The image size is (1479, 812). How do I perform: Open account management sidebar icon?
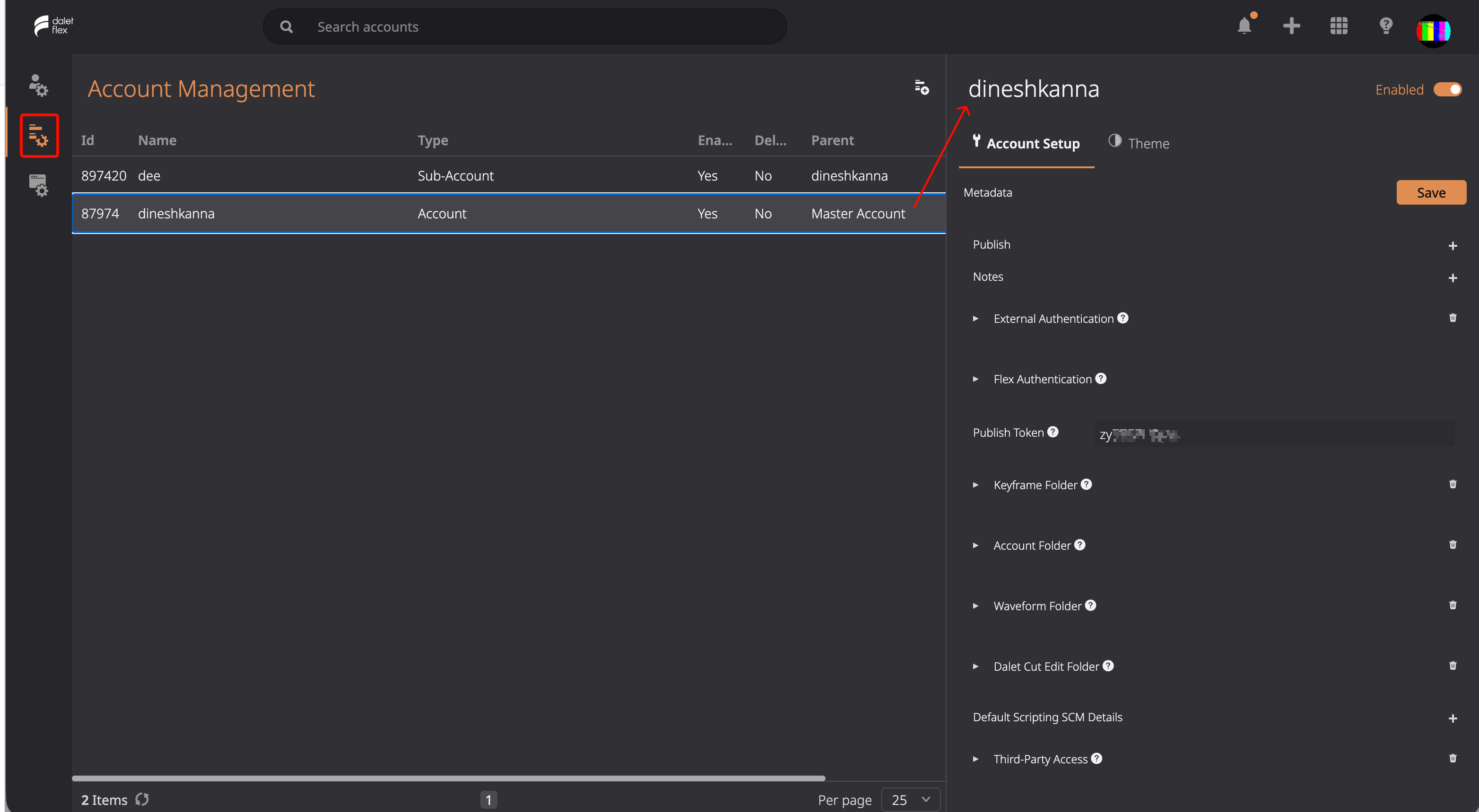pyautogui.click(x=38, y=136)
